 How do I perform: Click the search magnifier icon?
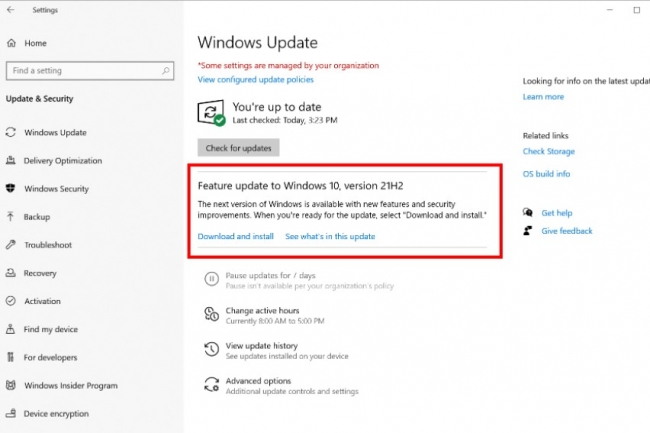click(x=165, y=70)
